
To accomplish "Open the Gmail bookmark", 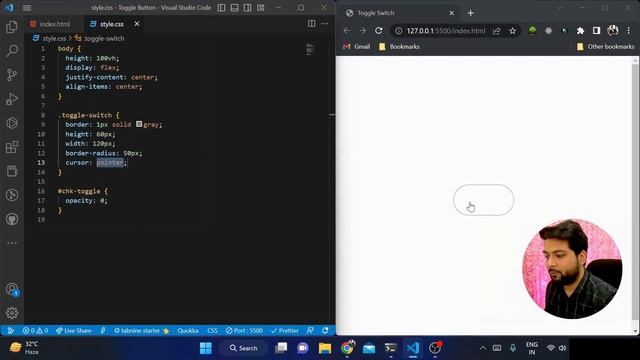I will (x=356, y=47).
